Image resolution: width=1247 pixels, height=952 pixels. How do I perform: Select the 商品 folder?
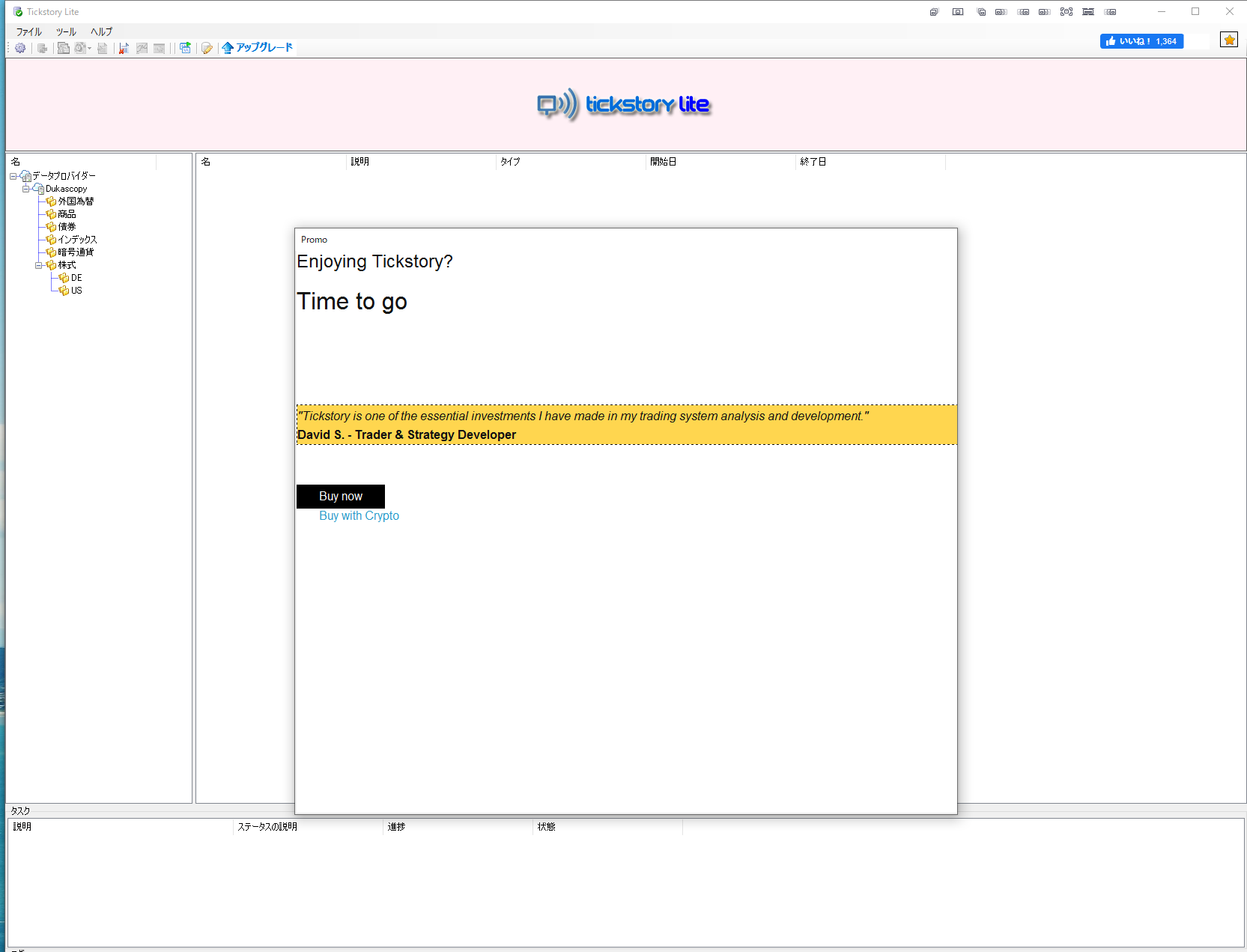67,214
